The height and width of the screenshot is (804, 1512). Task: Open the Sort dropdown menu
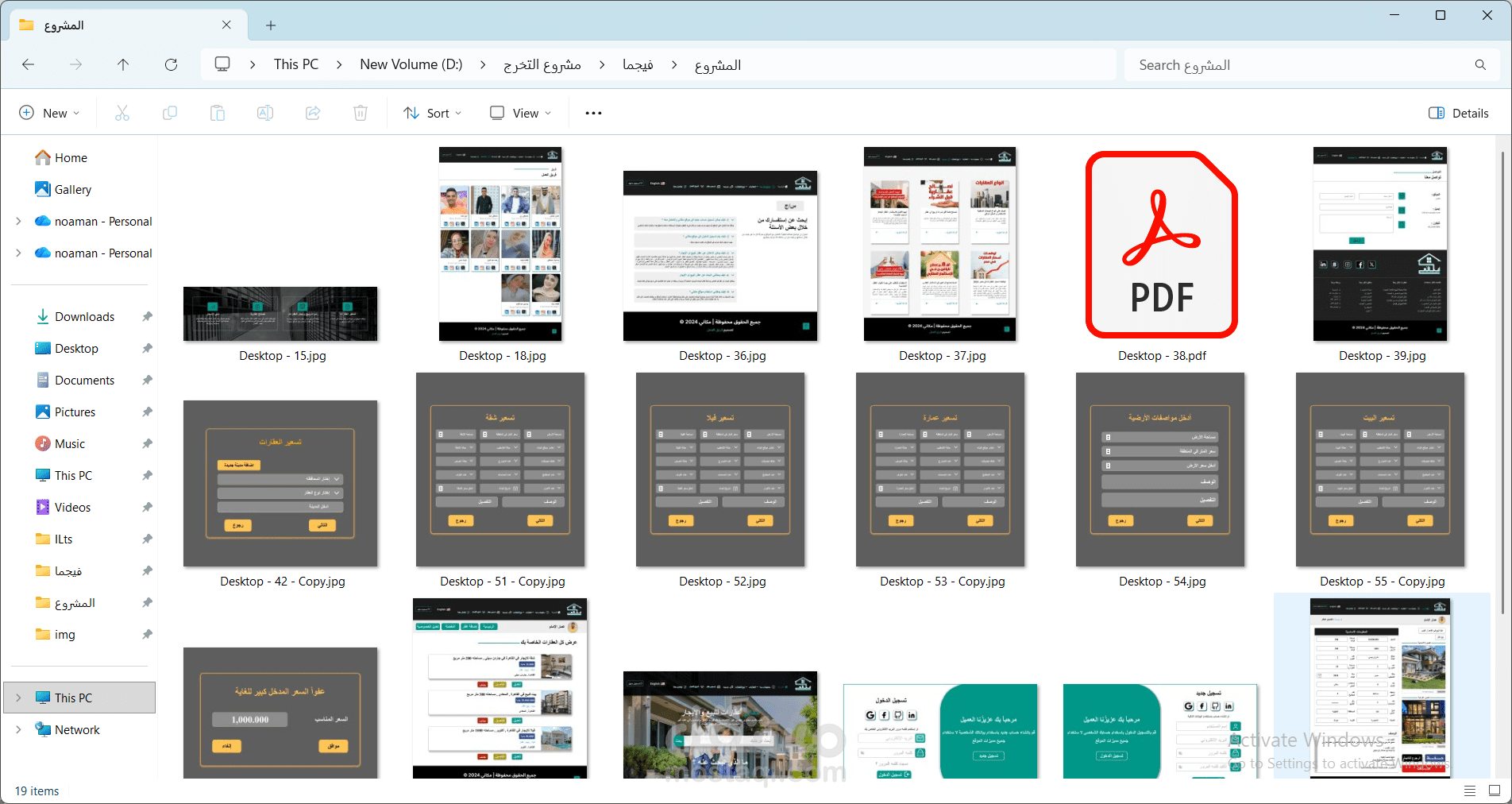(432, 113)
